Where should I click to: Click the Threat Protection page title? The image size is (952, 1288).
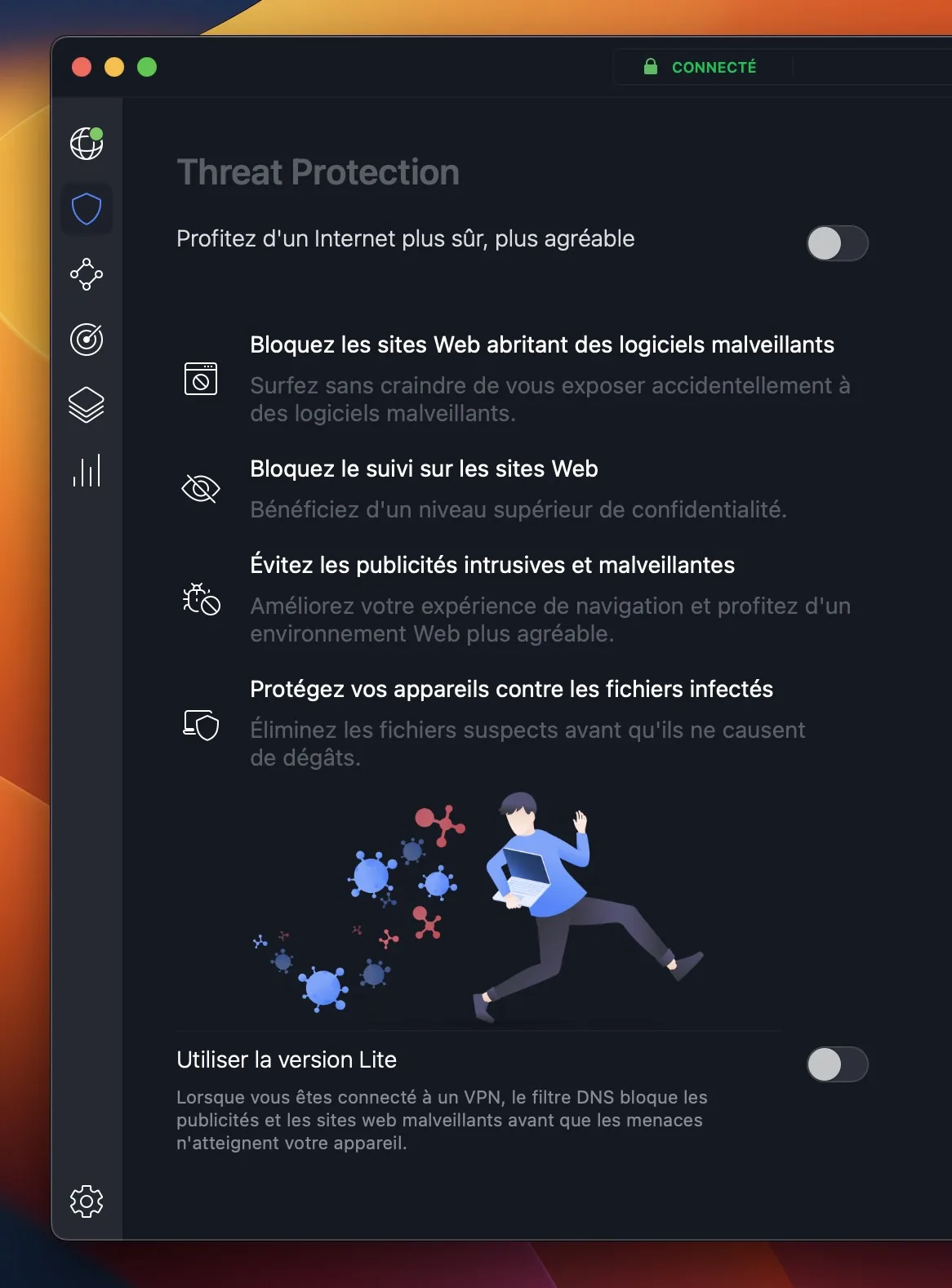[318, 172]
